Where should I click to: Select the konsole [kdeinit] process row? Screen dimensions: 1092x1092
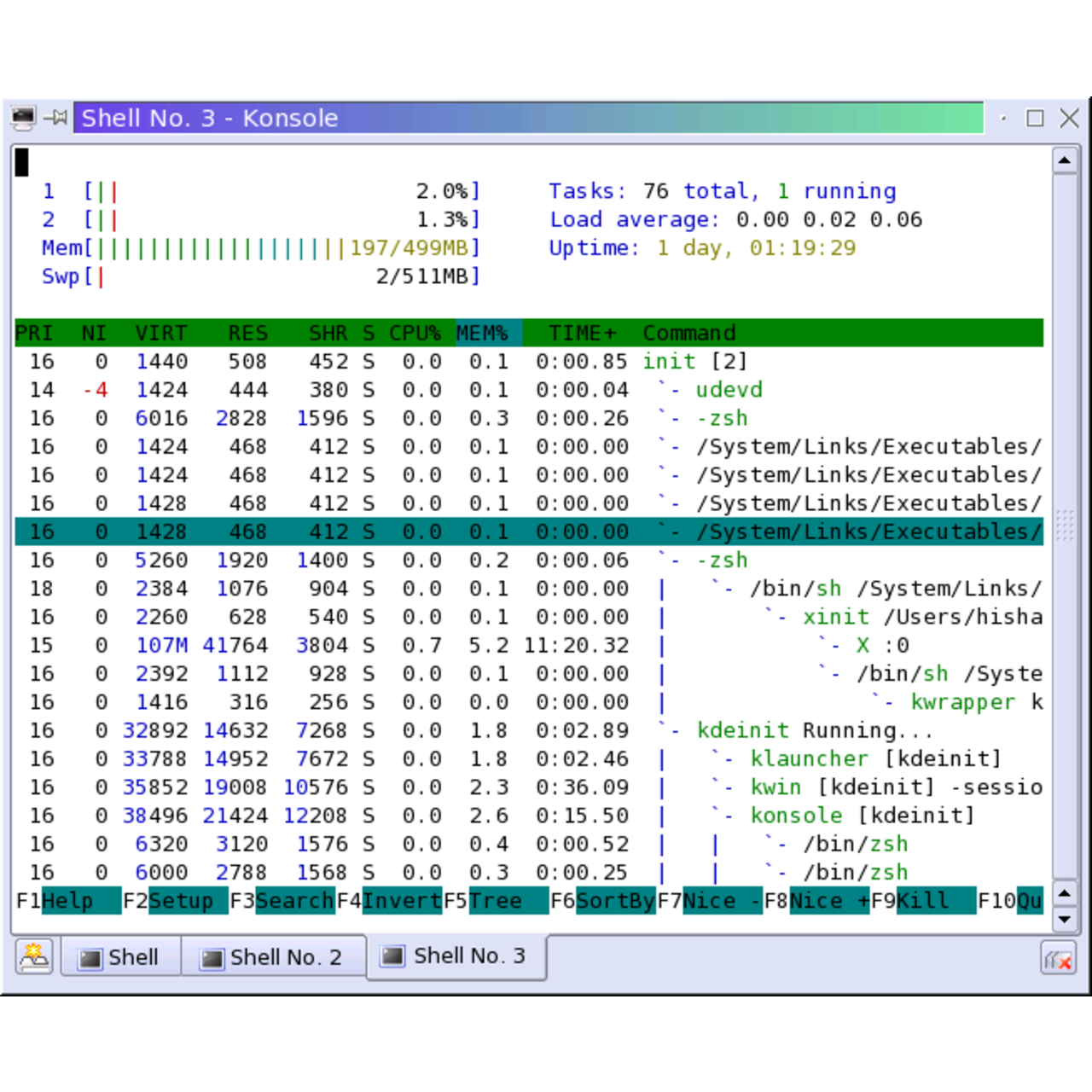529,816
